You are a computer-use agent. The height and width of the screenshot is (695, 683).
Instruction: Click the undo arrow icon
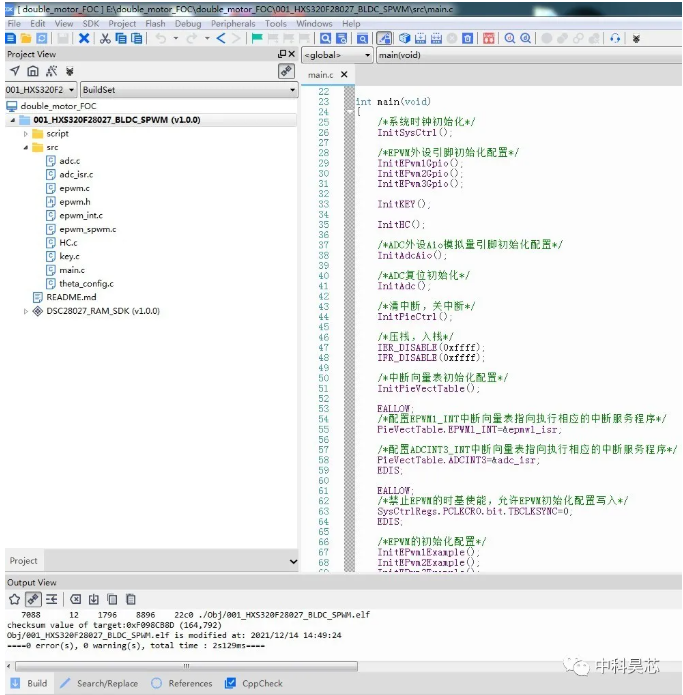pyautogui.click(x=160, y=39)
